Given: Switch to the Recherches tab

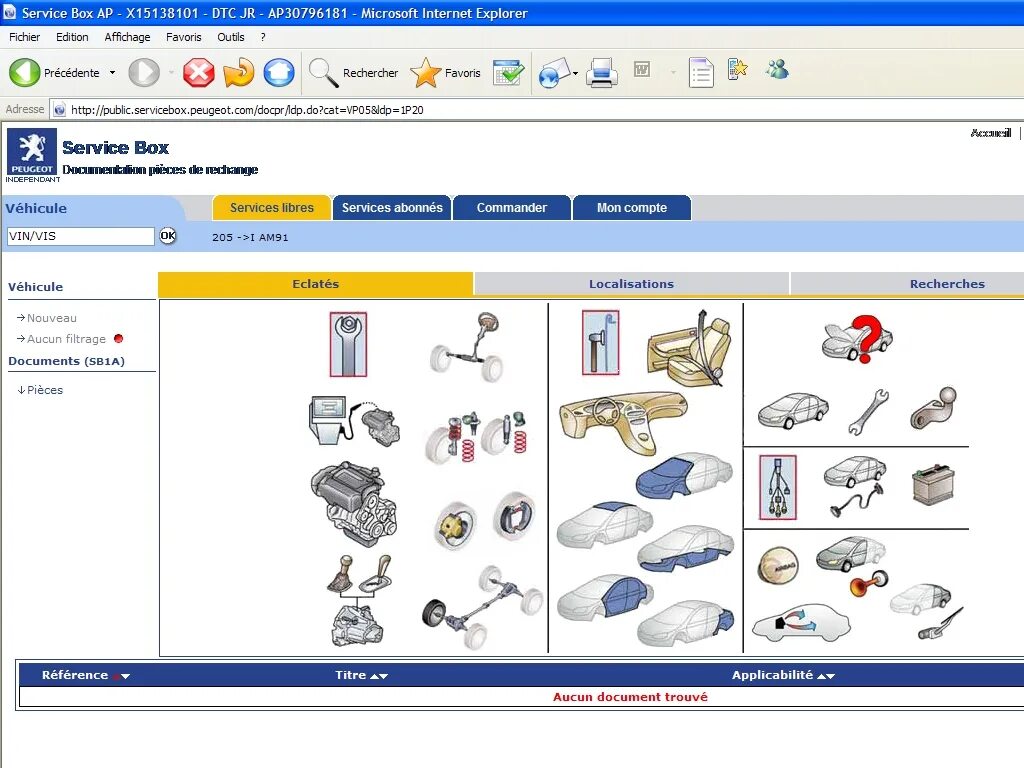Looking at the screenshot, I should click(947, 284).
